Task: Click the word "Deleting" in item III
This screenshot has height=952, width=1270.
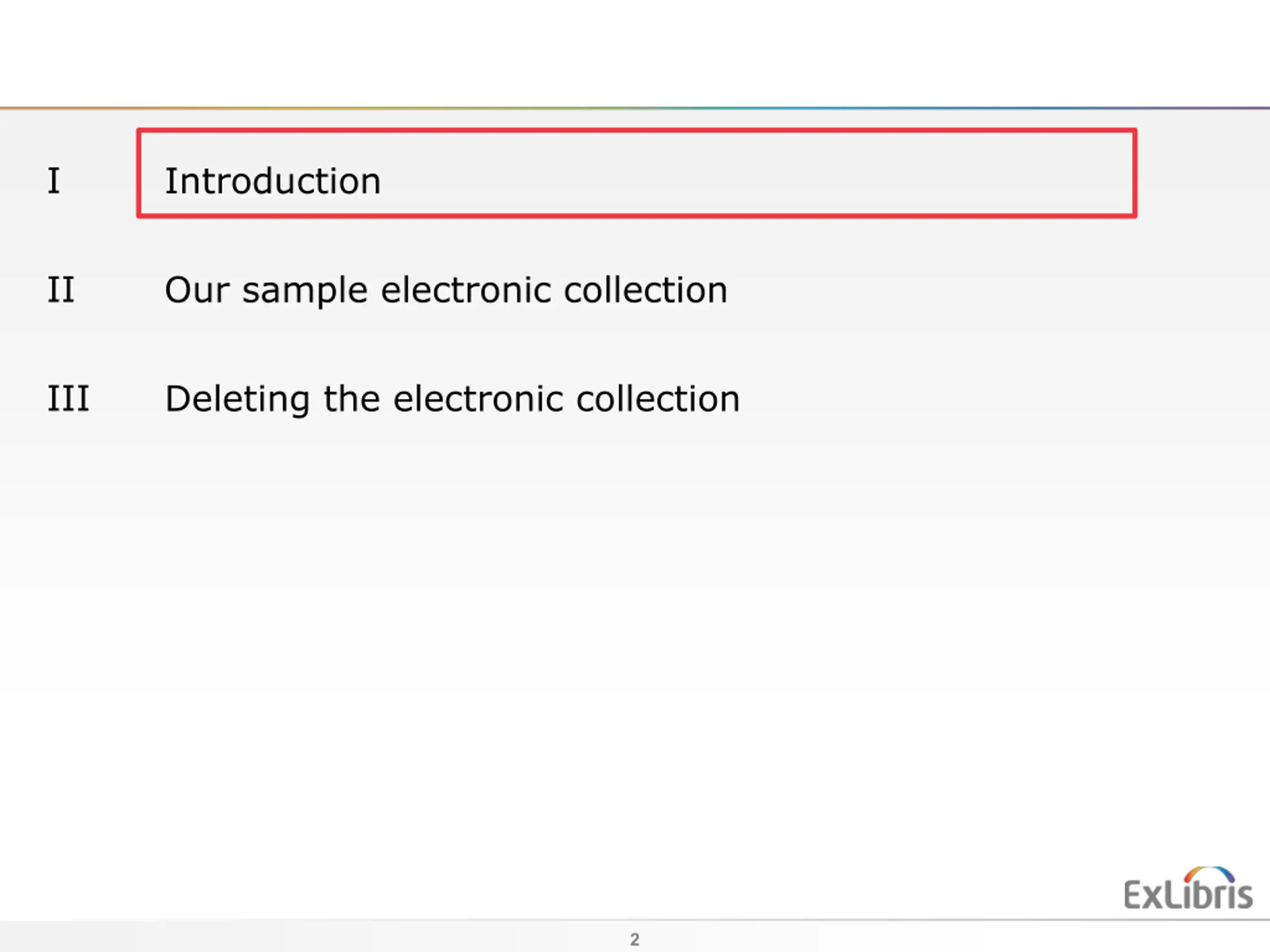Action: [237, 399]
